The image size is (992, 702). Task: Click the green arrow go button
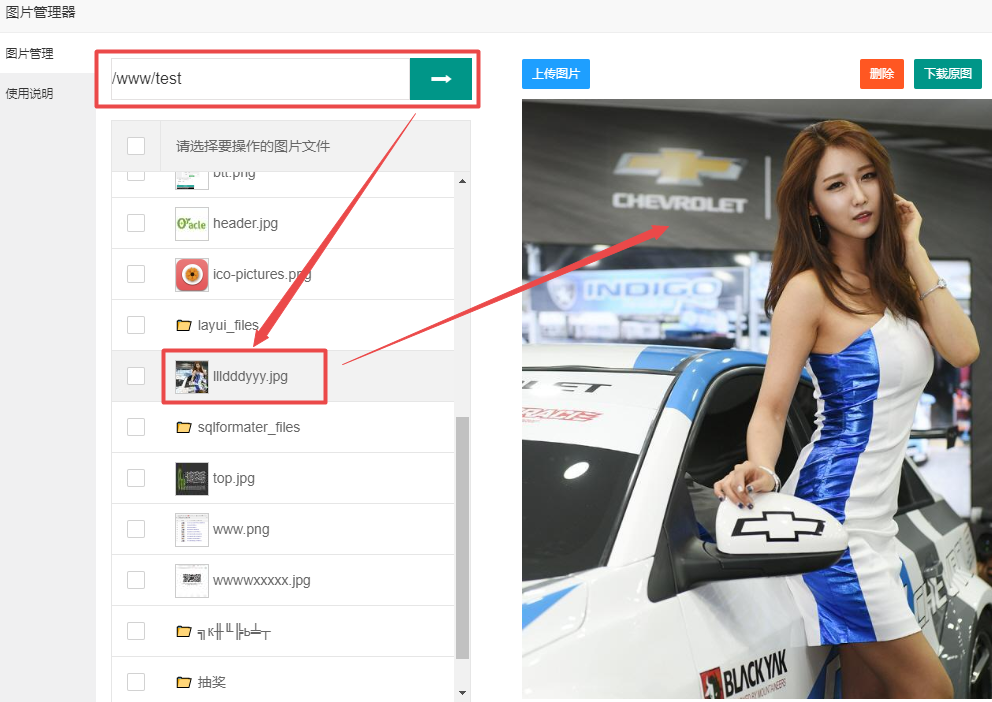click(x=441, y=78)
